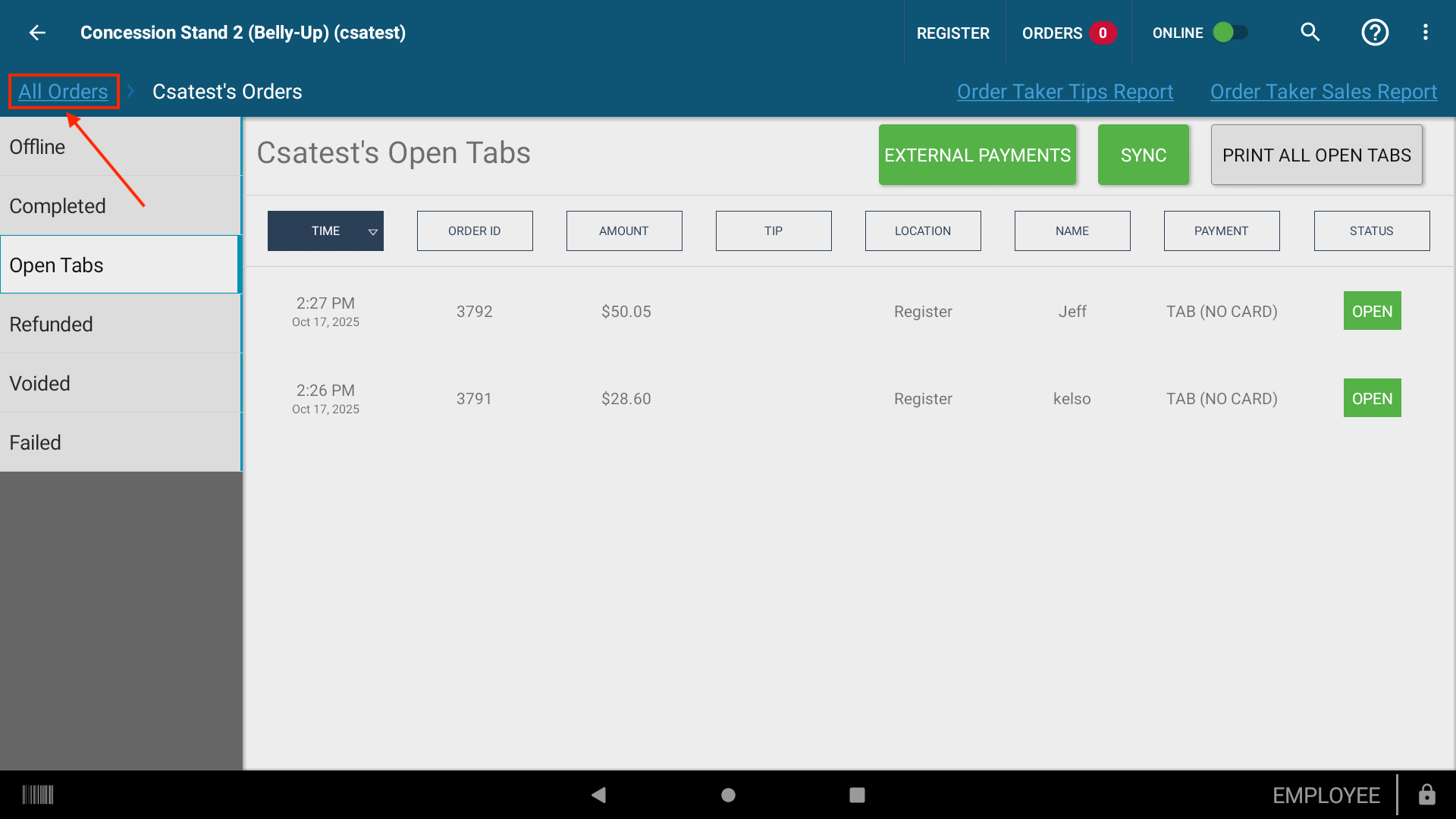Switch to the Voided orders tab

click(121, 383)
